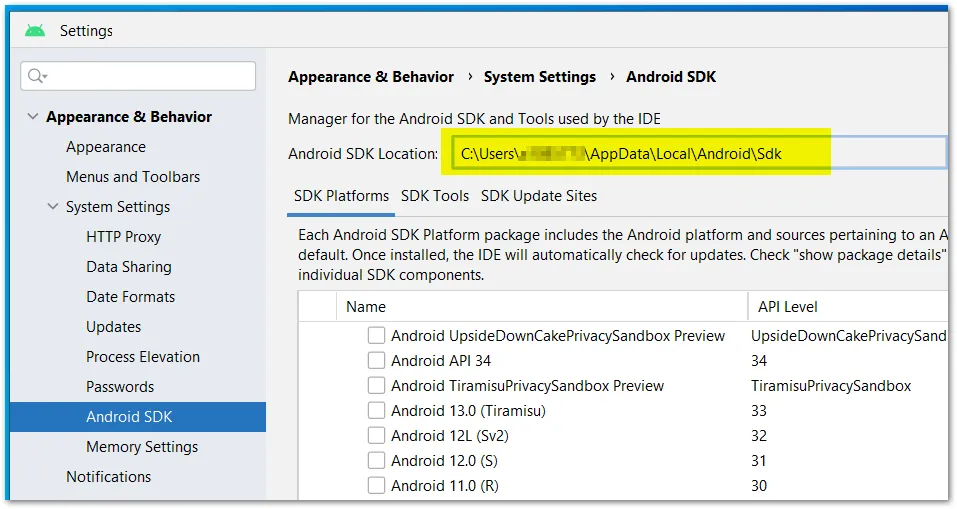Open Data Sharing settings
The height and width of the screenshot is (509, 957).
pos(129,267)
